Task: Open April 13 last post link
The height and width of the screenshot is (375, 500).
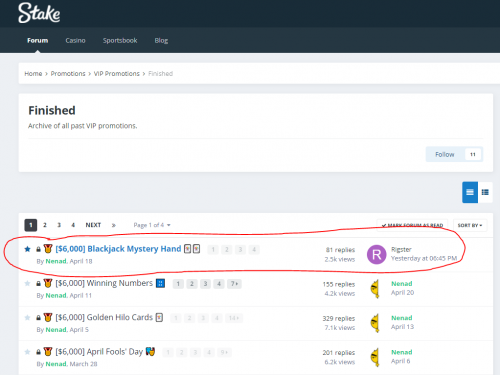Action: [402, 327]
